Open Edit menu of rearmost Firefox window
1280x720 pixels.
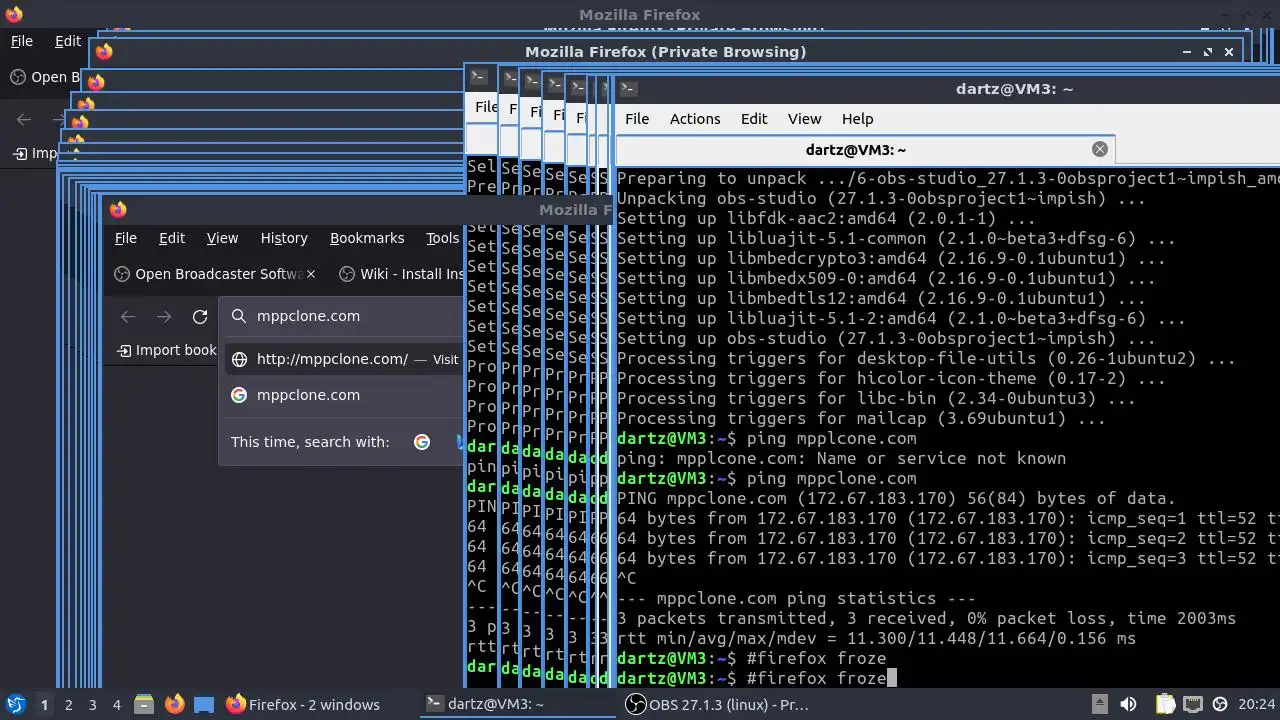coord(67,41)
